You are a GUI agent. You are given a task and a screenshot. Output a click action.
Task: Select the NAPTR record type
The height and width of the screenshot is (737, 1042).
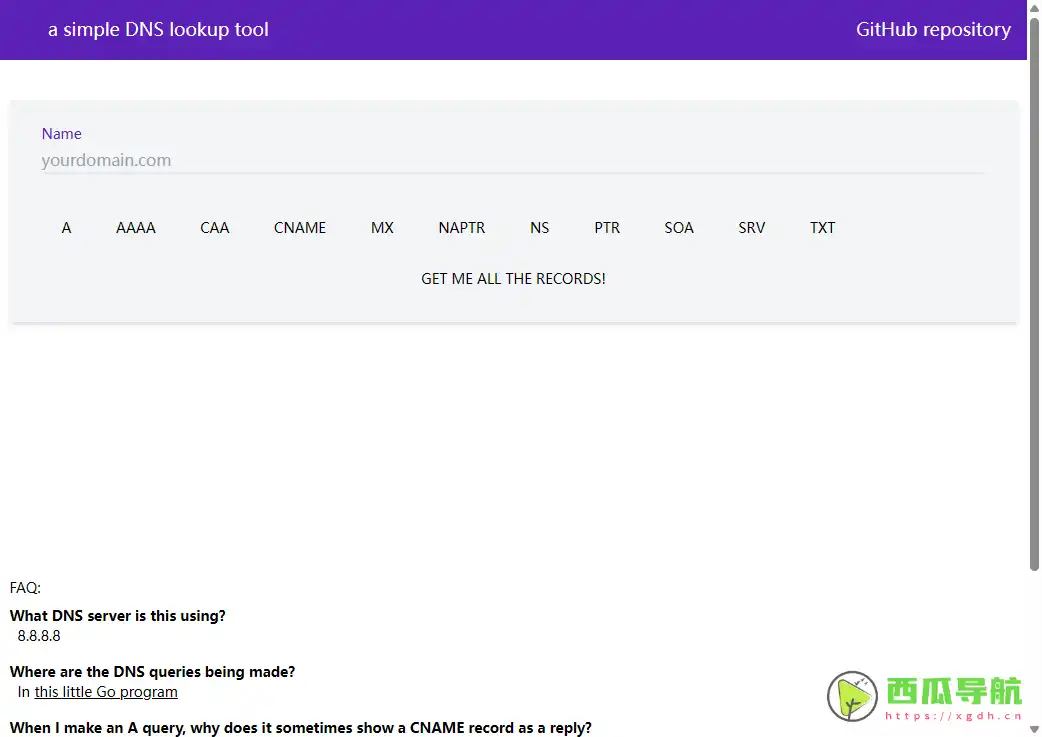coord(461,228)
